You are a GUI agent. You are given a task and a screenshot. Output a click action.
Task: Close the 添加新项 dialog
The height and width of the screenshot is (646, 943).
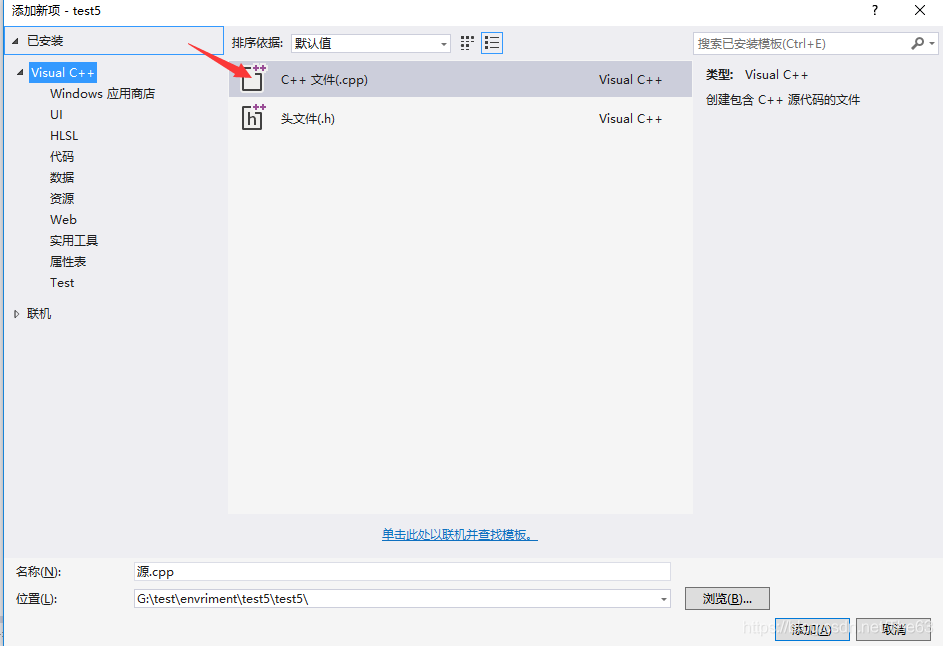[x=920, y=10]
